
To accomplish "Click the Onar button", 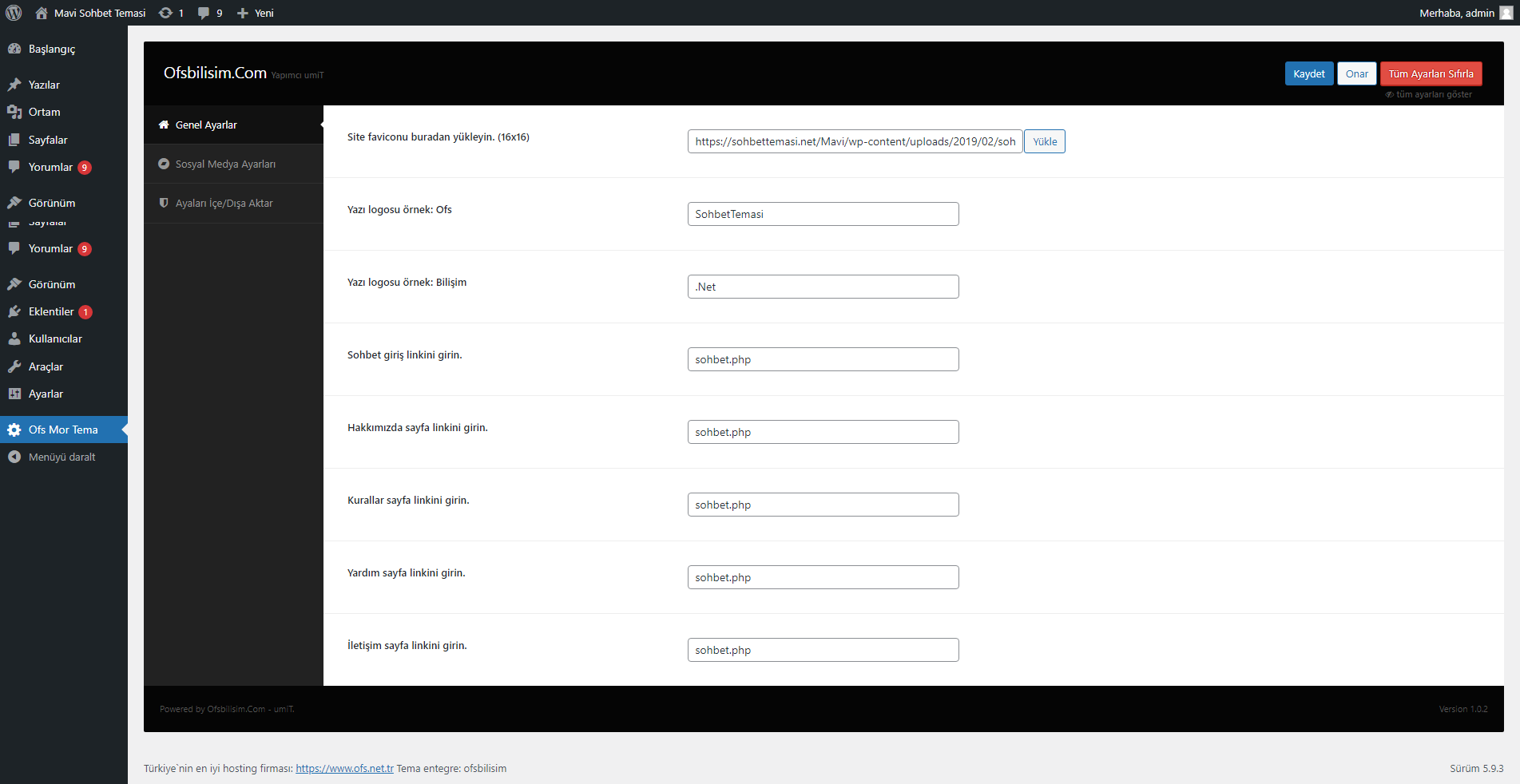I will click(1357, 73).
